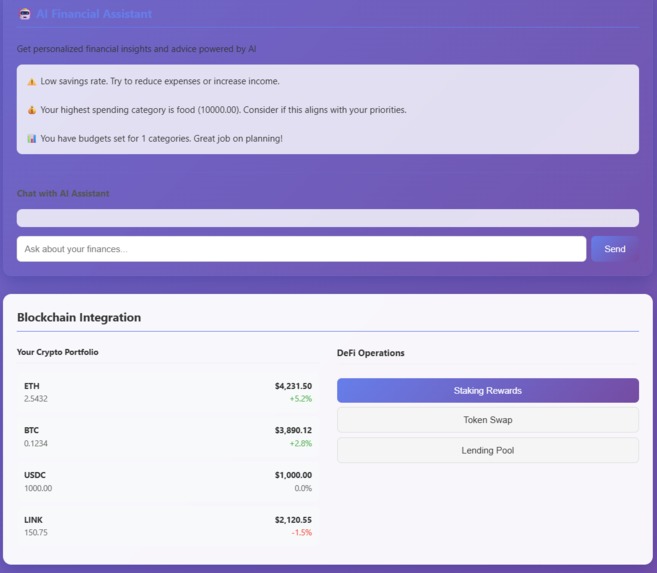Click the BTC value $3,890.12
The image size is (657, 573).
(293, 431)
